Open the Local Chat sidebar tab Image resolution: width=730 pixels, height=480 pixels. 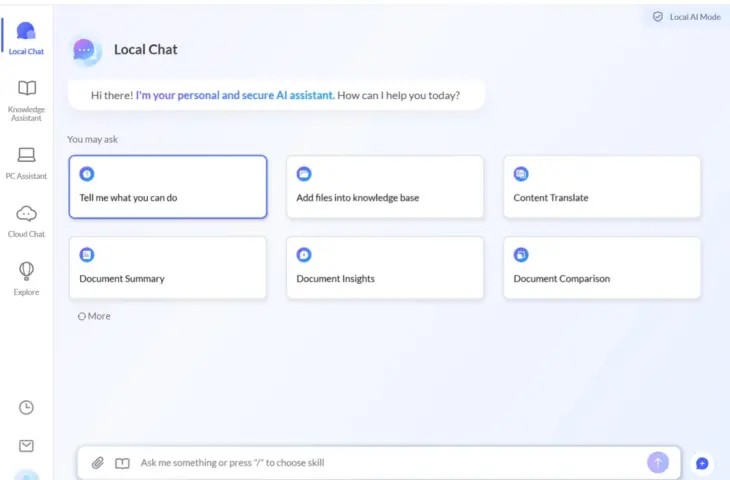pyautogui.click(x=26, y=37)
